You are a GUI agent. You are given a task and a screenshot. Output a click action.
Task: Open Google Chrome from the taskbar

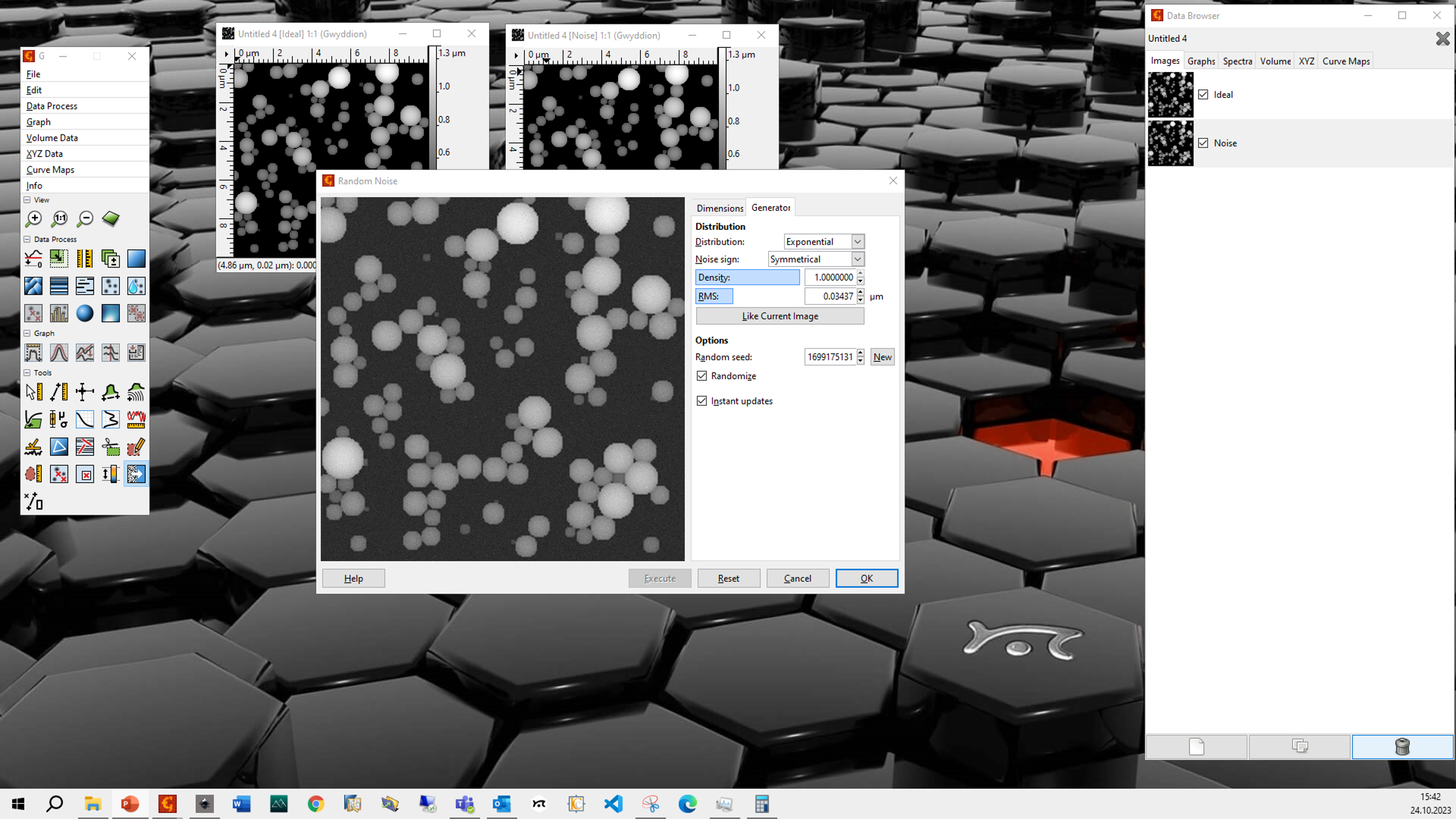315,803
